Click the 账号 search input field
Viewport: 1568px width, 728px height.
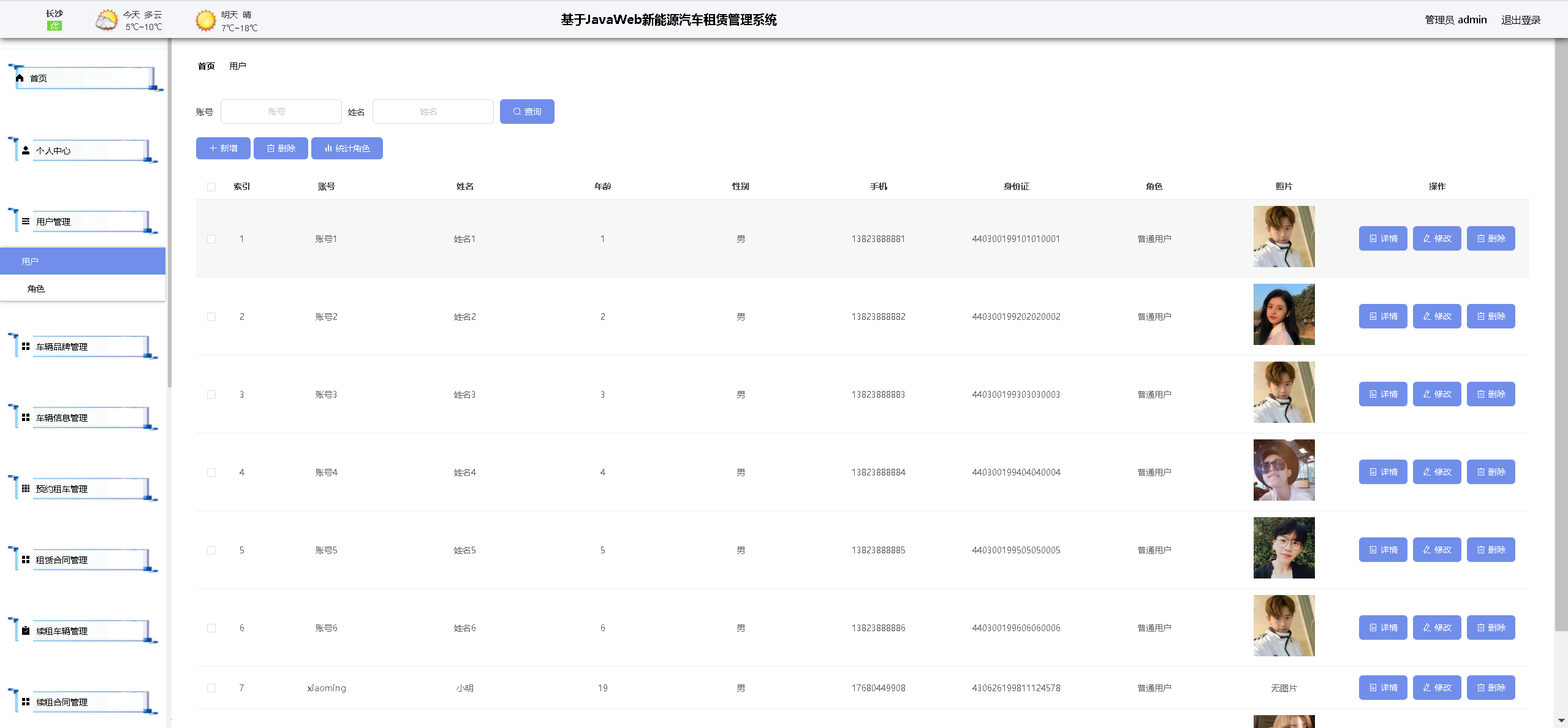(x=281, y=112)
